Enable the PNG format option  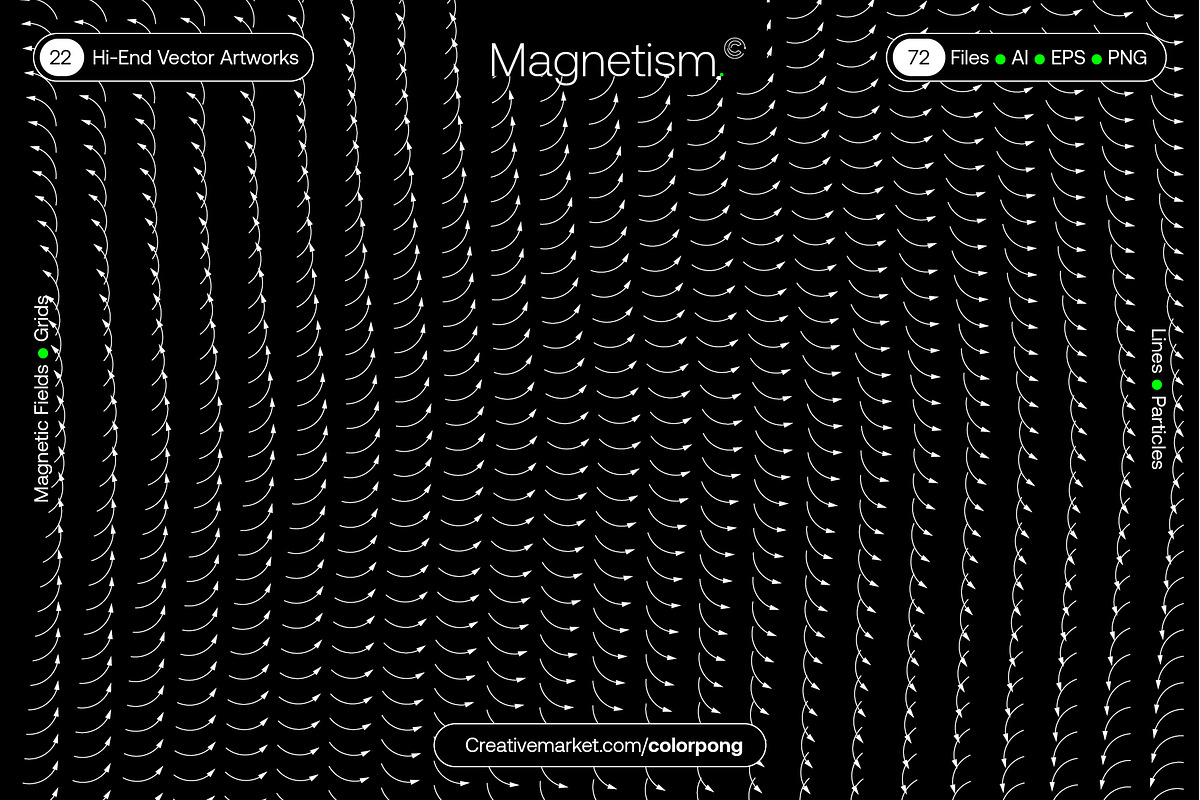[1127, 58]
